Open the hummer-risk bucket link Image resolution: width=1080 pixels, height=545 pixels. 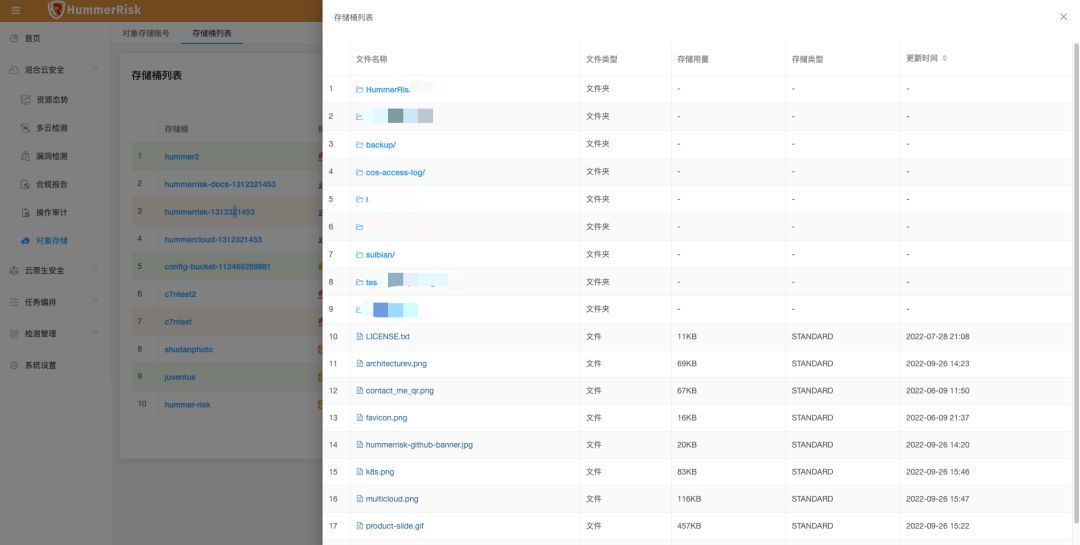[x=187, y=404]
